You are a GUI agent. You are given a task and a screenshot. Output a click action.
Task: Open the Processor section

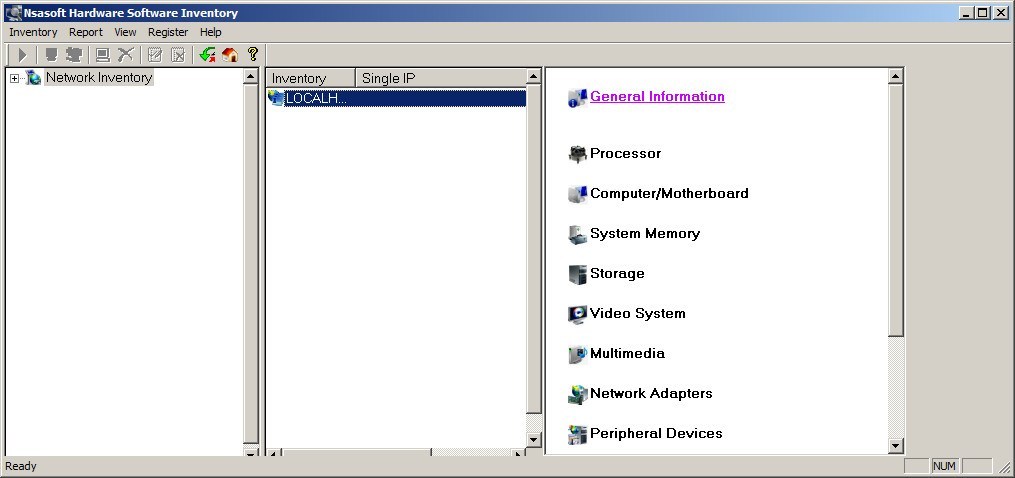625,154
